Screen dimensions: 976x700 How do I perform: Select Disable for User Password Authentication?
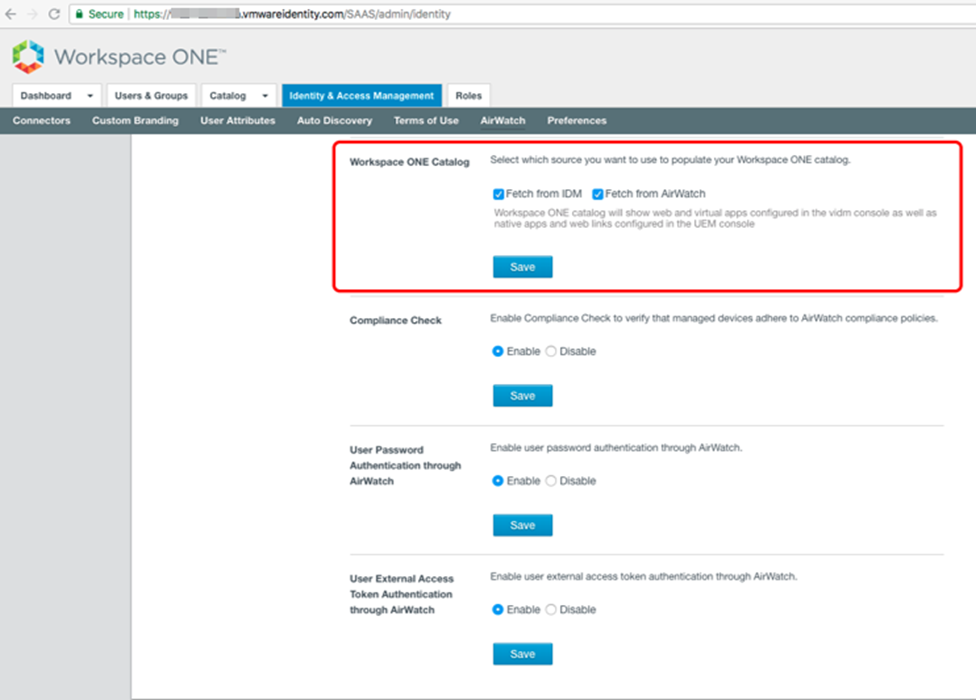551,481
